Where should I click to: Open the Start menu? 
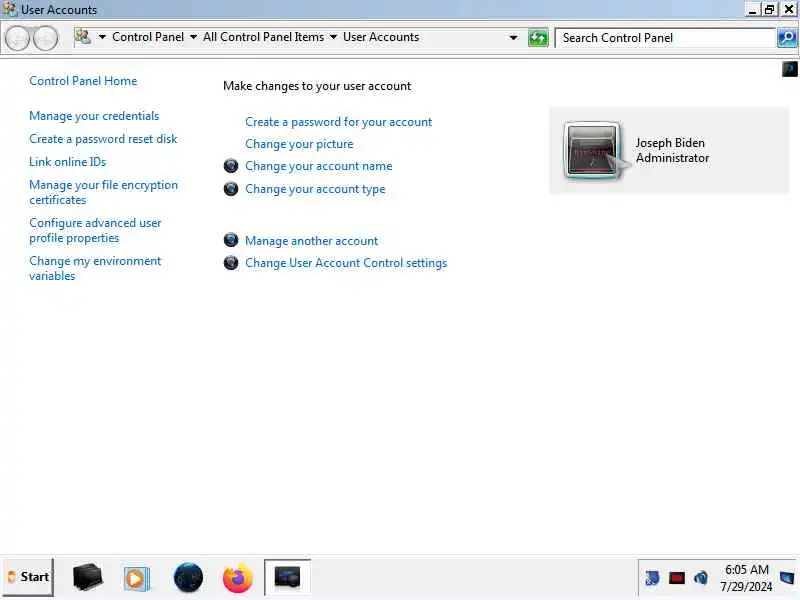tap(28, 577)
